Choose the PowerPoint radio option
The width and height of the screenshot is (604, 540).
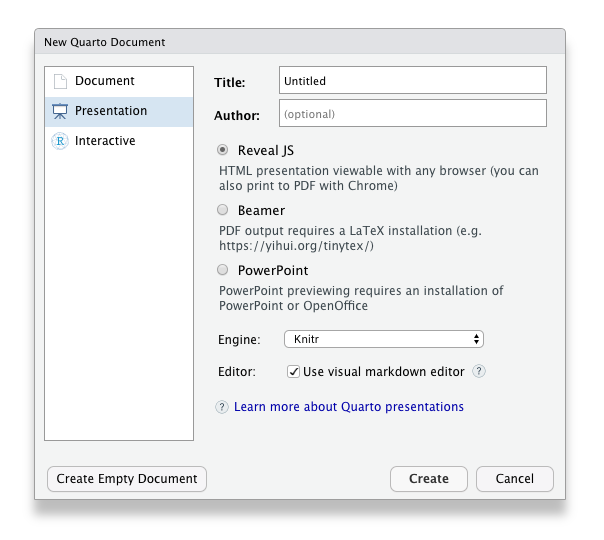tap(222, 270)
